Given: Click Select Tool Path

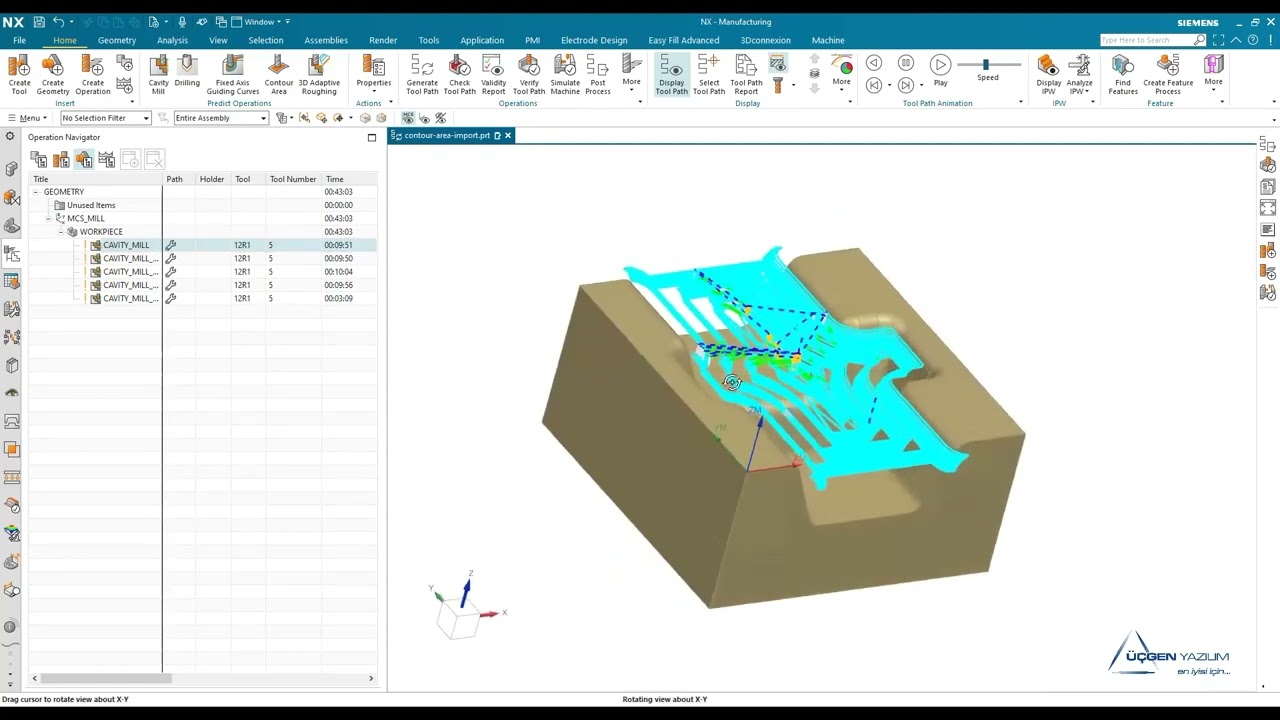Looking at the screenshot, I should (x=709, y=75).
